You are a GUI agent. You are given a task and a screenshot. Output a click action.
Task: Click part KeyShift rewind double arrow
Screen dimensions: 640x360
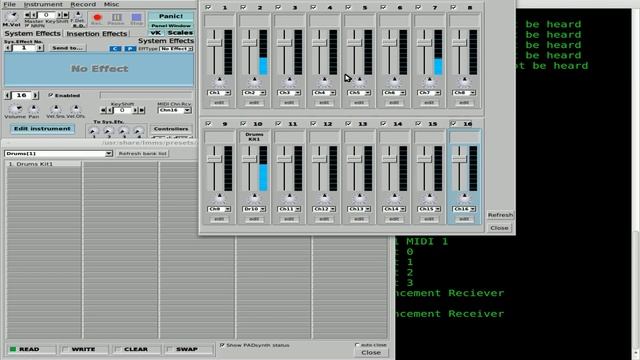103,110
